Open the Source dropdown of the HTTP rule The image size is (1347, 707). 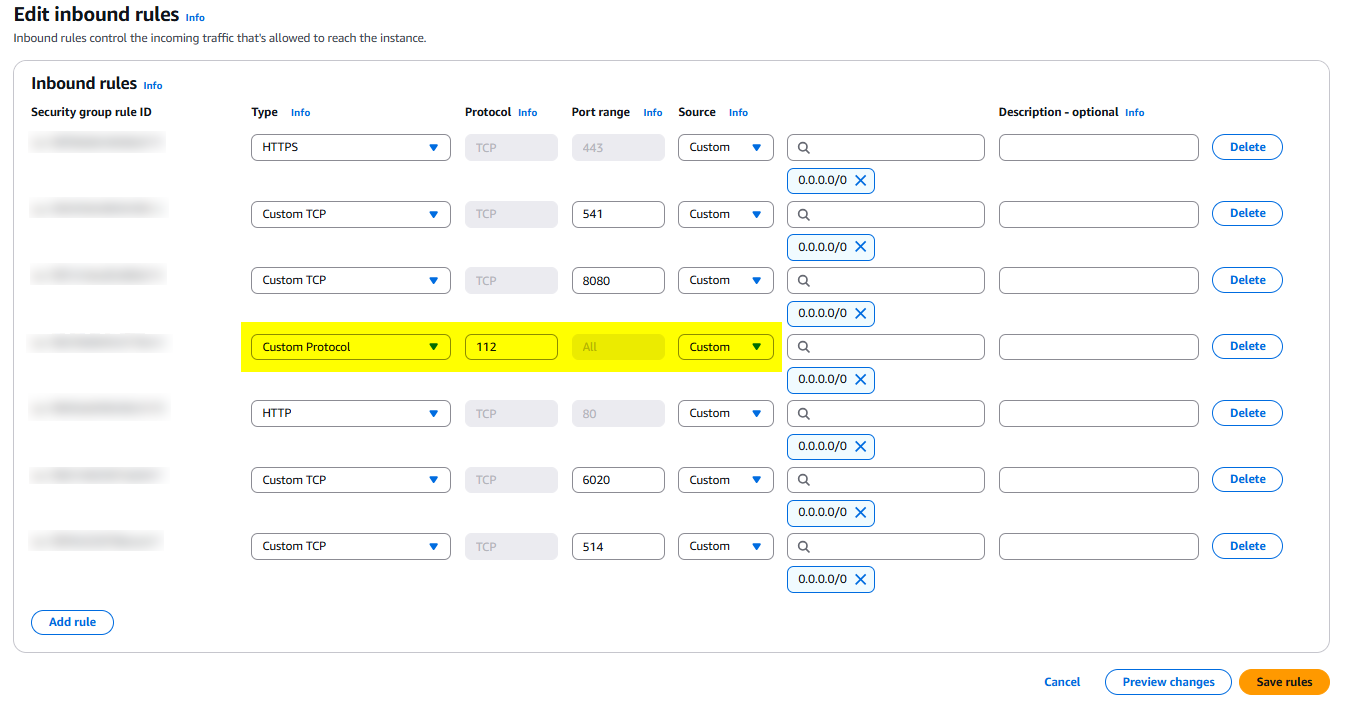(725, 413)
